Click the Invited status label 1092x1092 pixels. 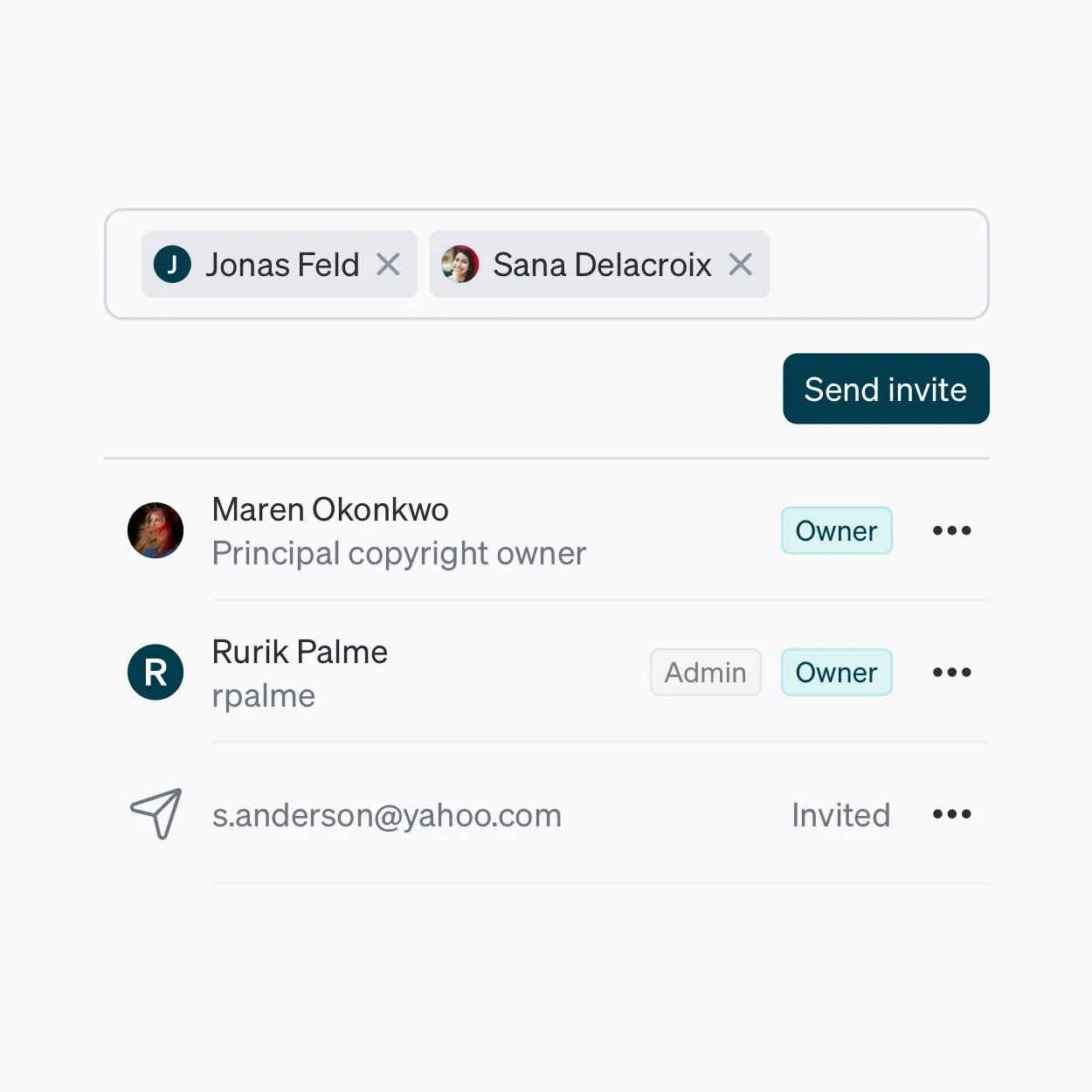(x=840, y=815)
